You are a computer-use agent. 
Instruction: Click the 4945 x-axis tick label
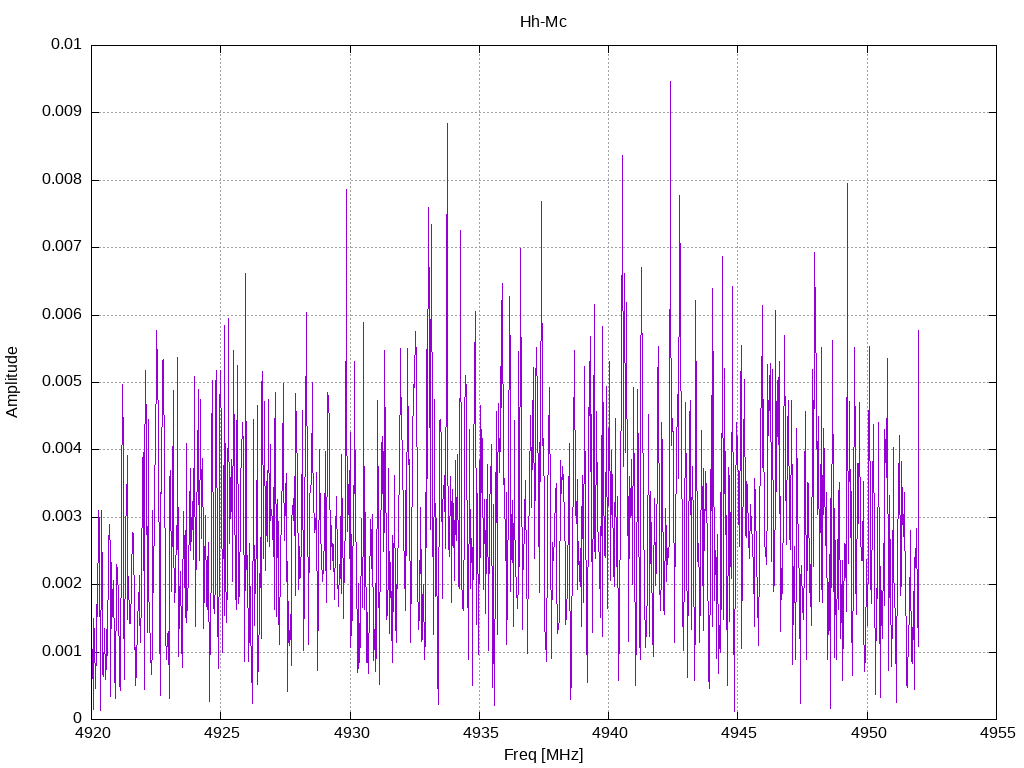point(739,733)
